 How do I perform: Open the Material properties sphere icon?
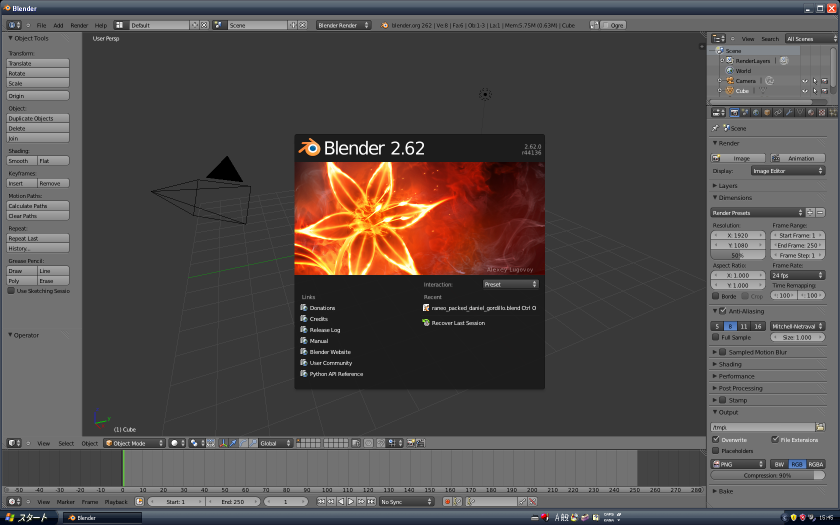click(x=811, y=112)
